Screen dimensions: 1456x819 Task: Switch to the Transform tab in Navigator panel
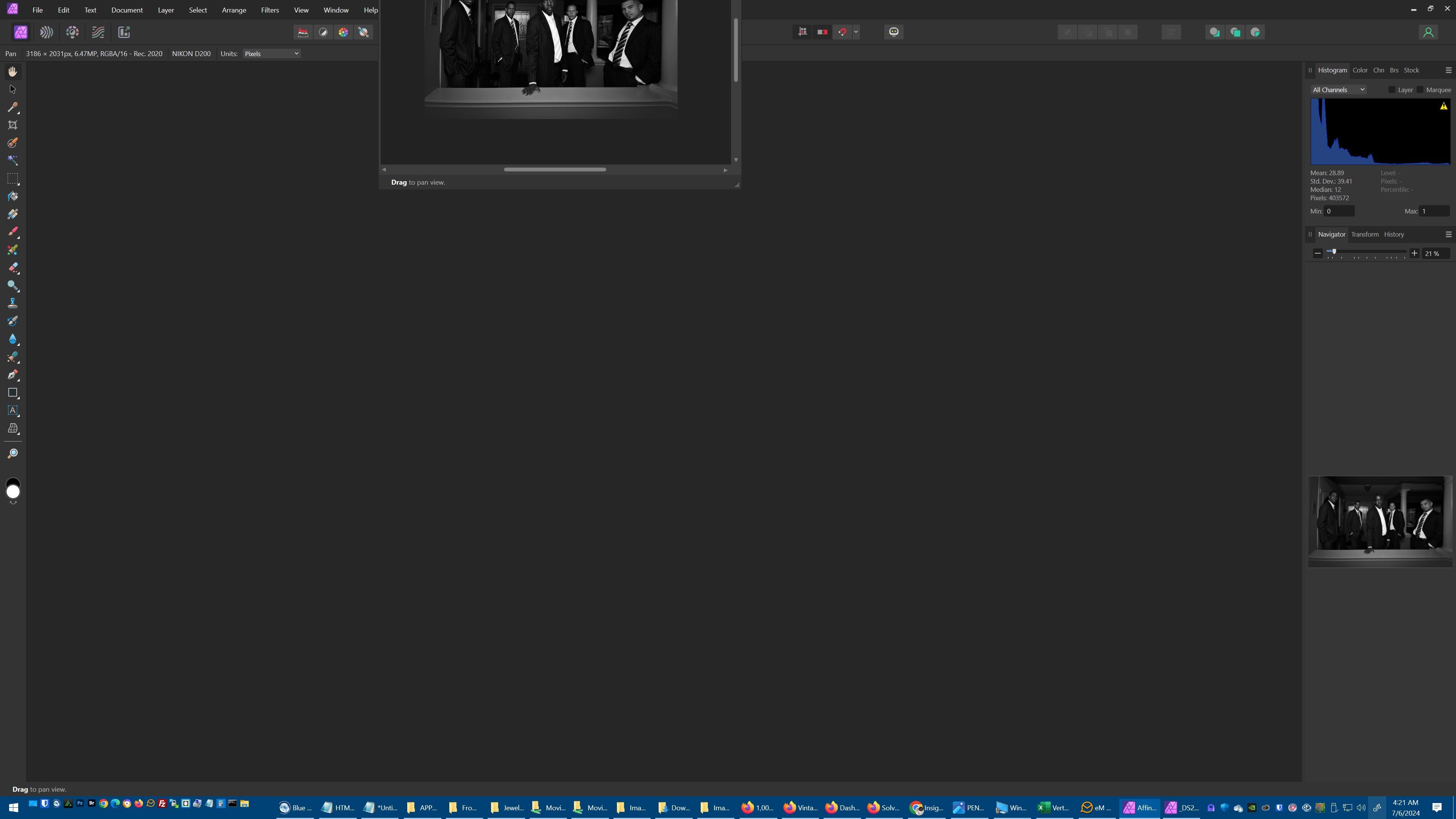pyautogui.click(x=1365, y=234)
